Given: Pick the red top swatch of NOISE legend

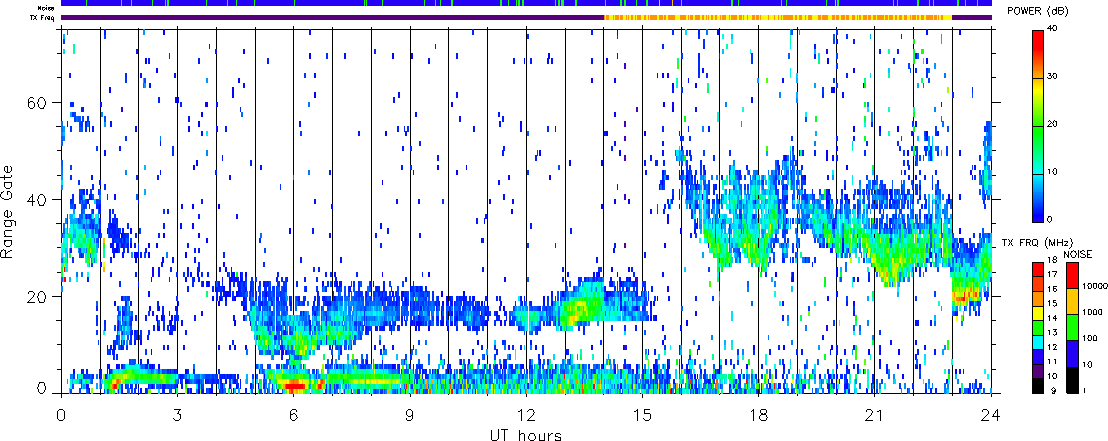Looking at the screenshot, I should click(x=1072, y=276).
